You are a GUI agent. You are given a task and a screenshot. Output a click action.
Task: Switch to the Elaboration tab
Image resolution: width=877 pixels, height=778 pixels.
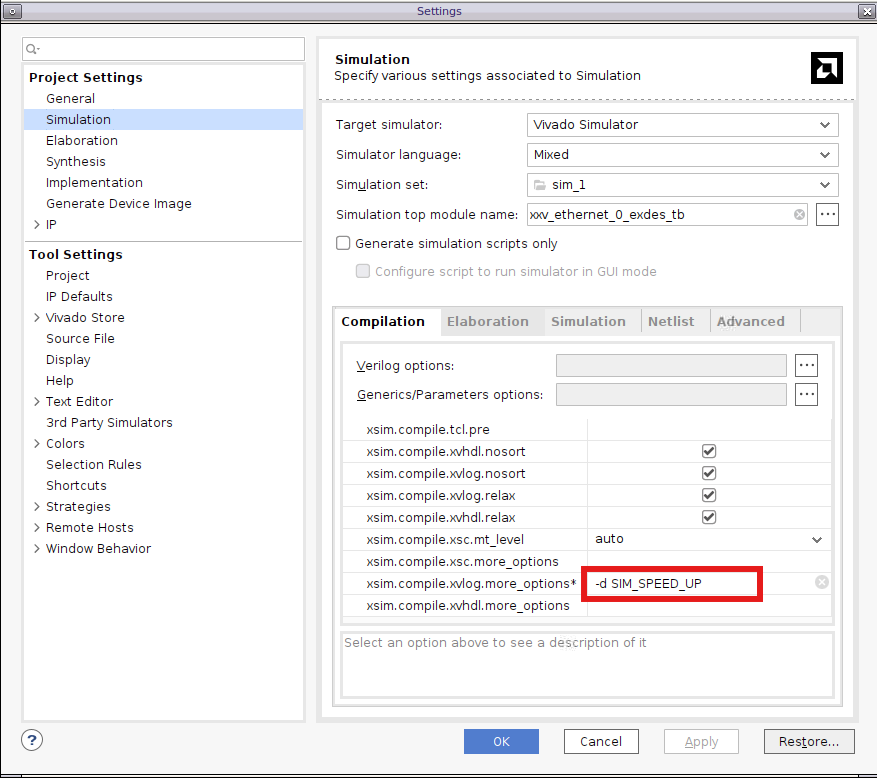[487, 321]
